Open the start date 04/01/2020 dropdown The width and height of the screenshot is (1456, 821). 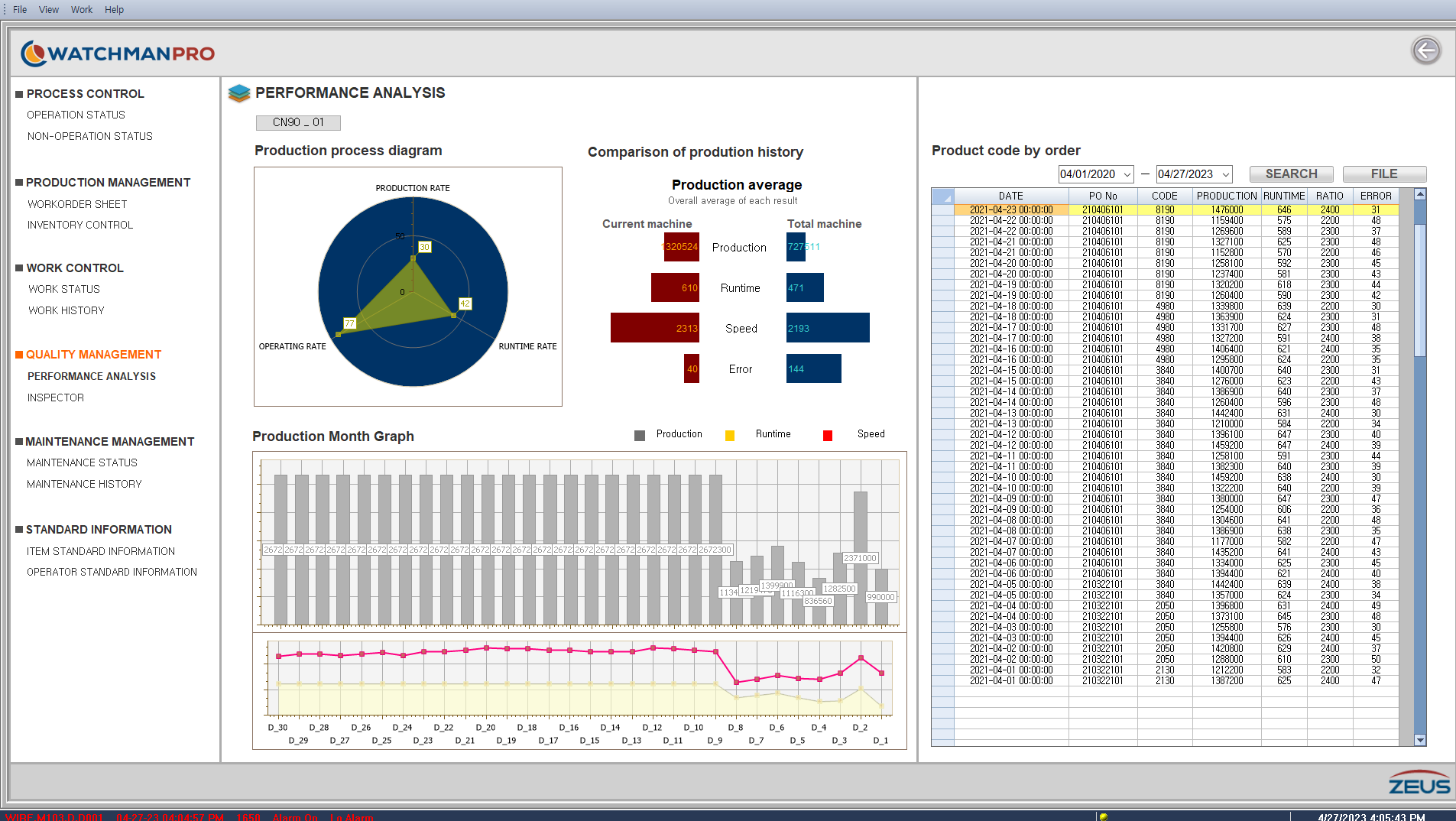point(1127,174)
